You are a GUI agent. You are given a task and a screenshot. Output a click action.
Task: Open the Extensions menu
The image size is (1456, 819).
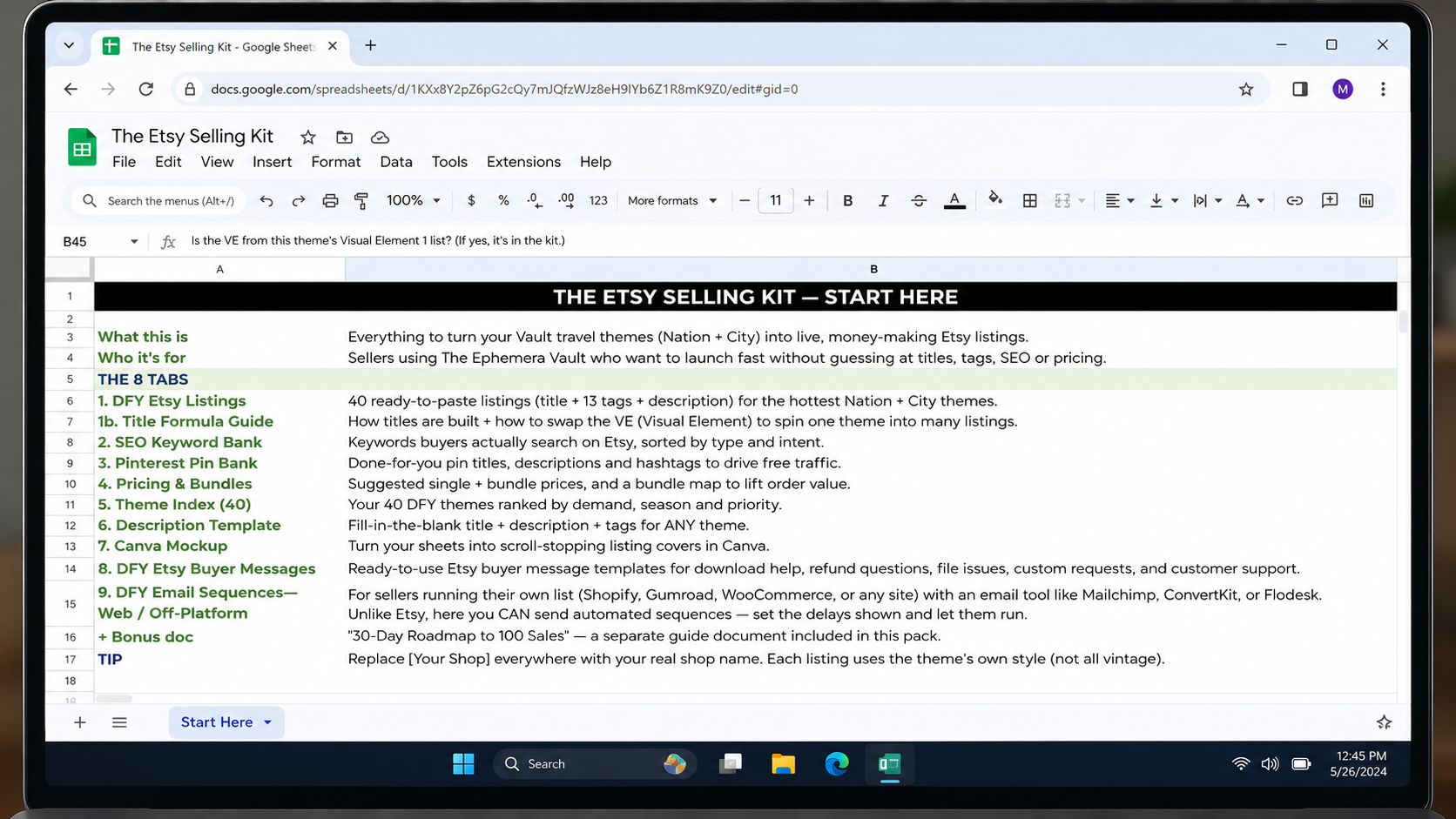click(523, 162)
